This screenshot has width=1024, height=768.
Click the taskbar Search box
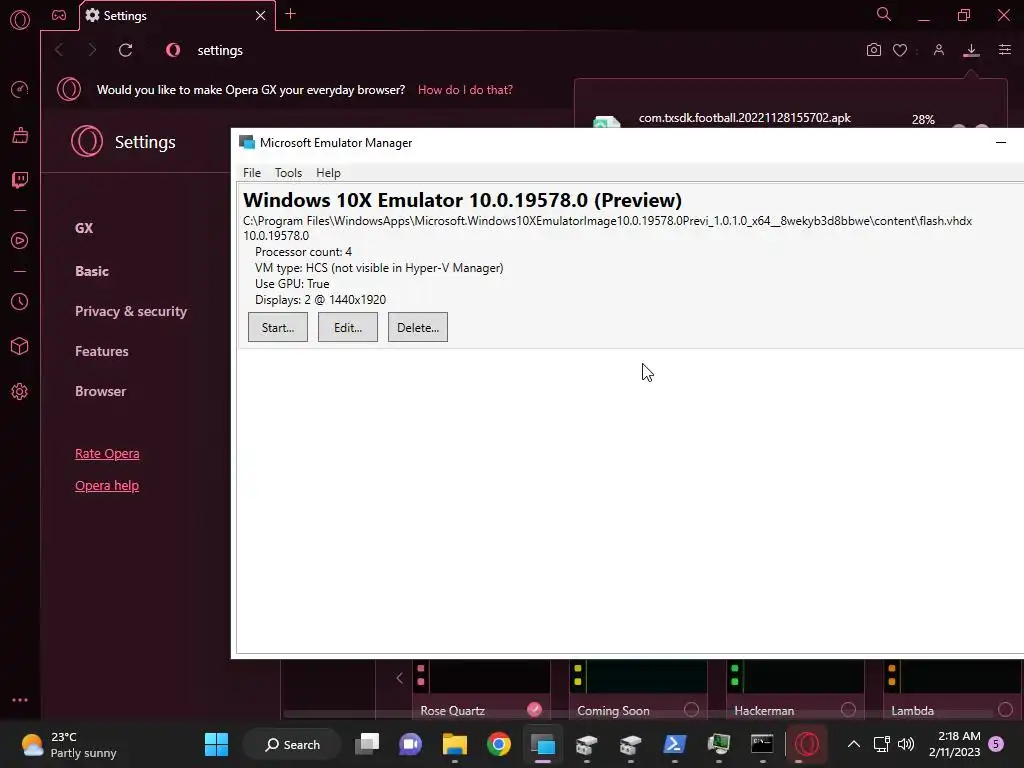tap(292, 744)
